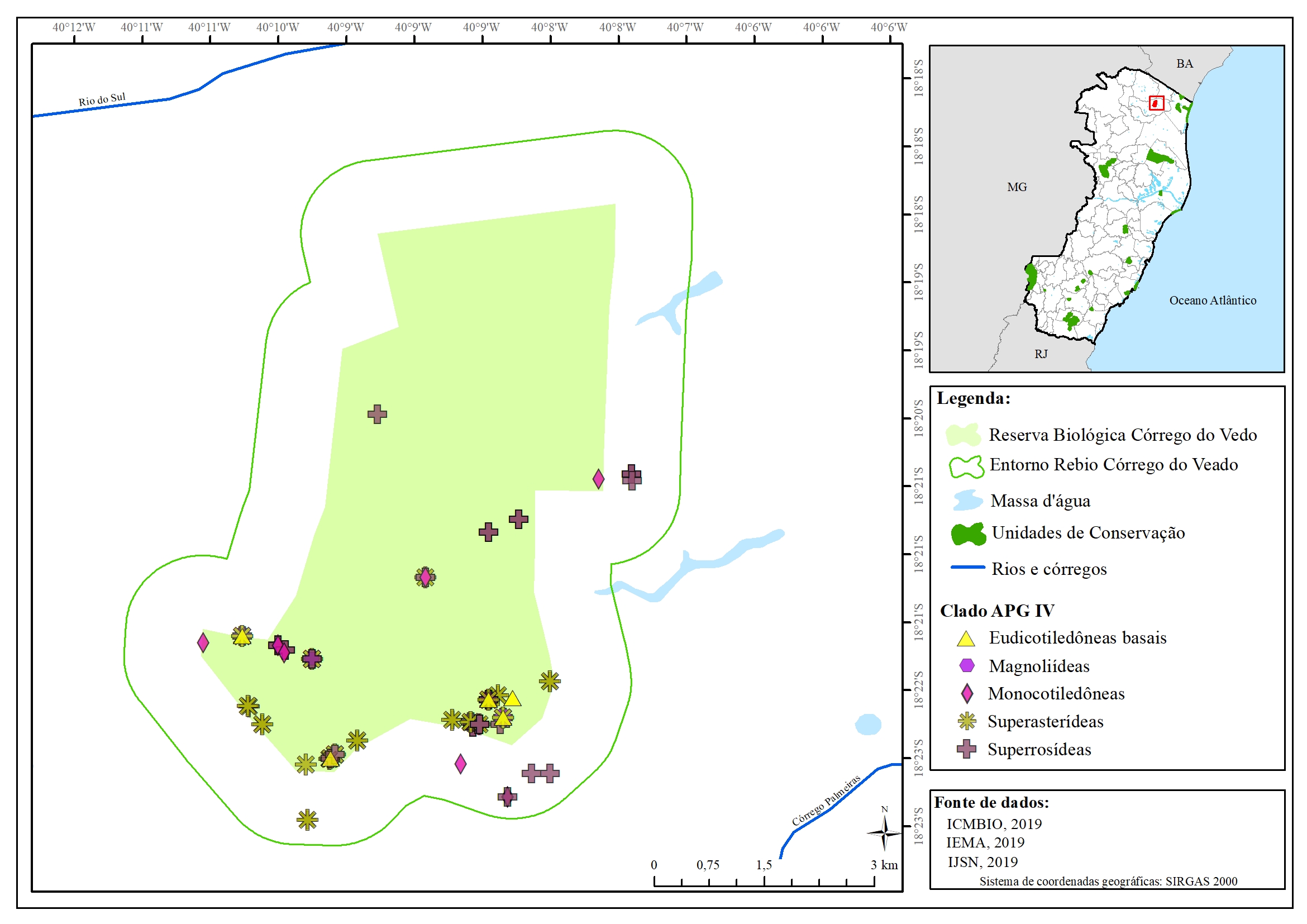Screen dimensions: 1307x924
Task: Click the Entorno Rebio green outline symbol
Action: point(966,466)
